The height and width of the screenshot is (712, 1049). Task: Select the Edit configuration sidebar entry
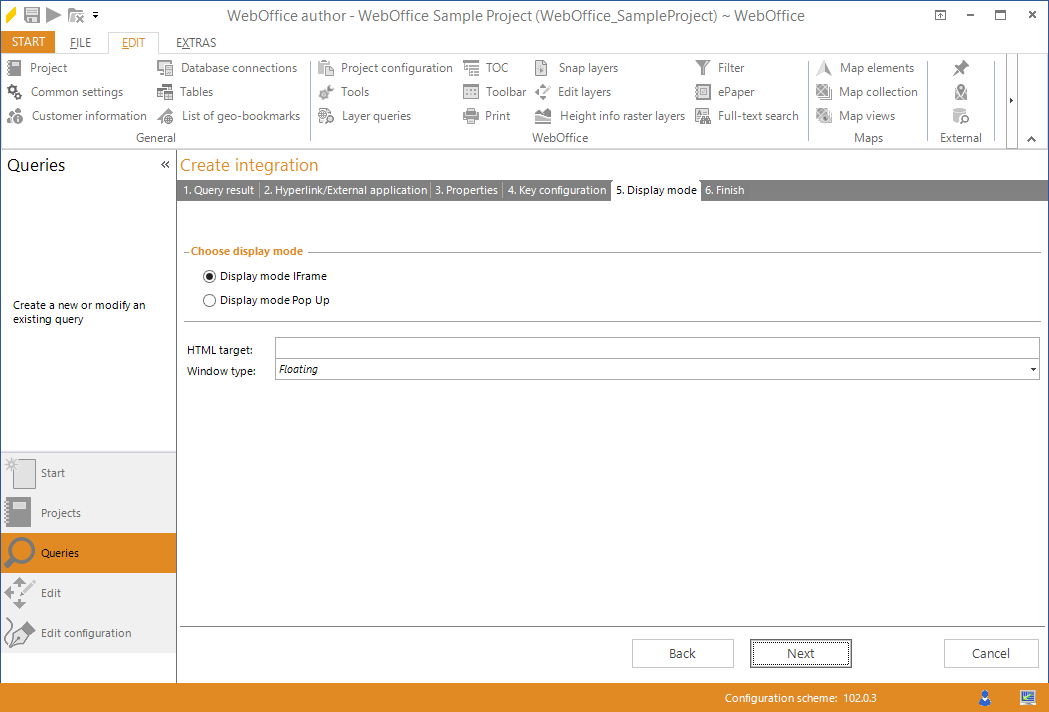click(x=86, y=632)
